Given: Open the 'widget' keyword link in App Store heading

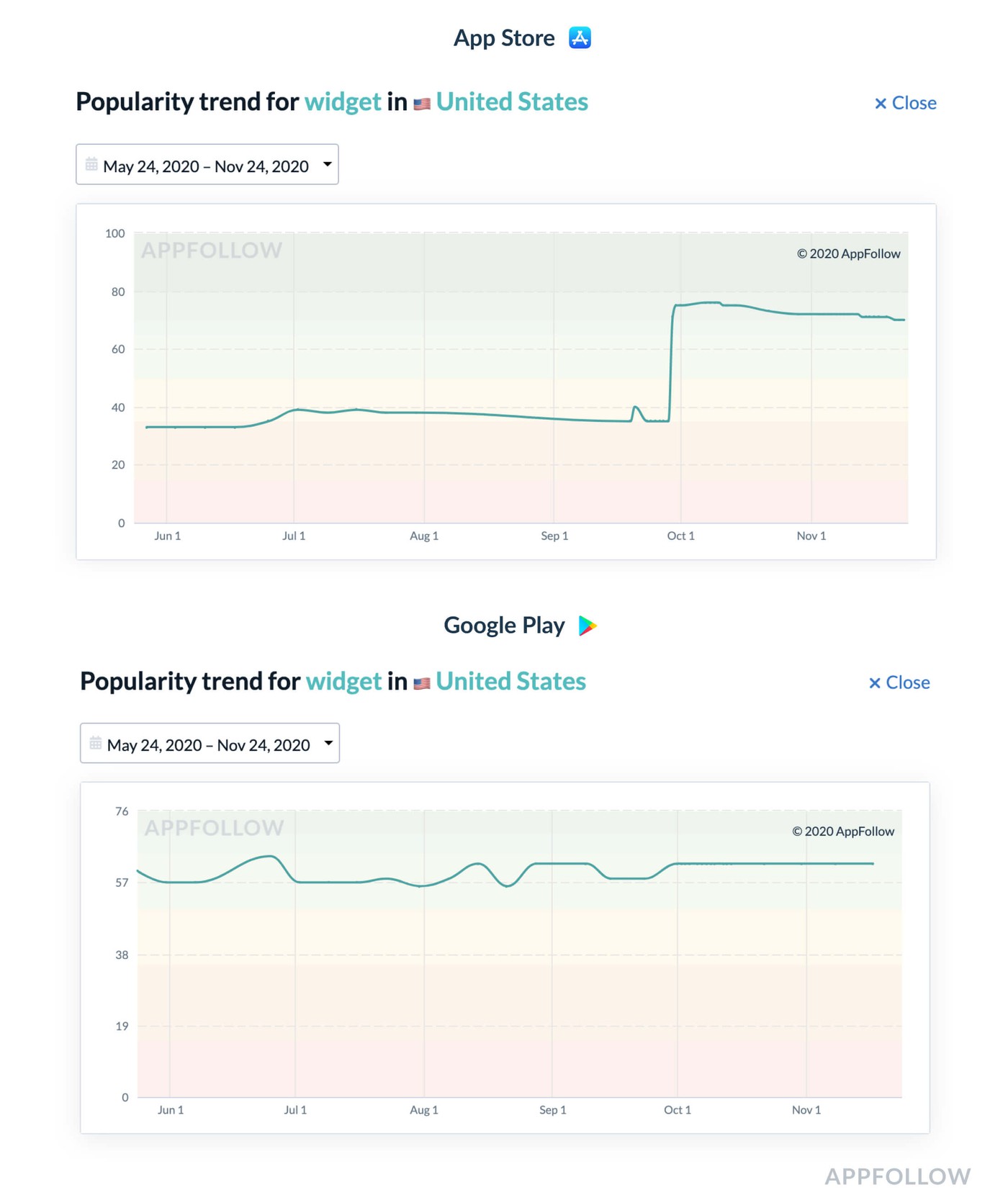Looking at the screenshot, I should tap(343, 102).
